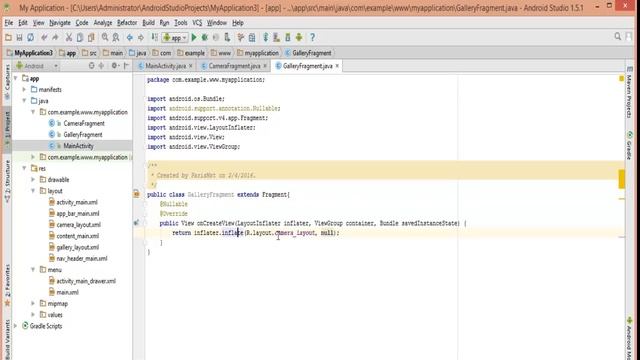
Task: Open the Gradle side panel
Action: tap(629, 145)
